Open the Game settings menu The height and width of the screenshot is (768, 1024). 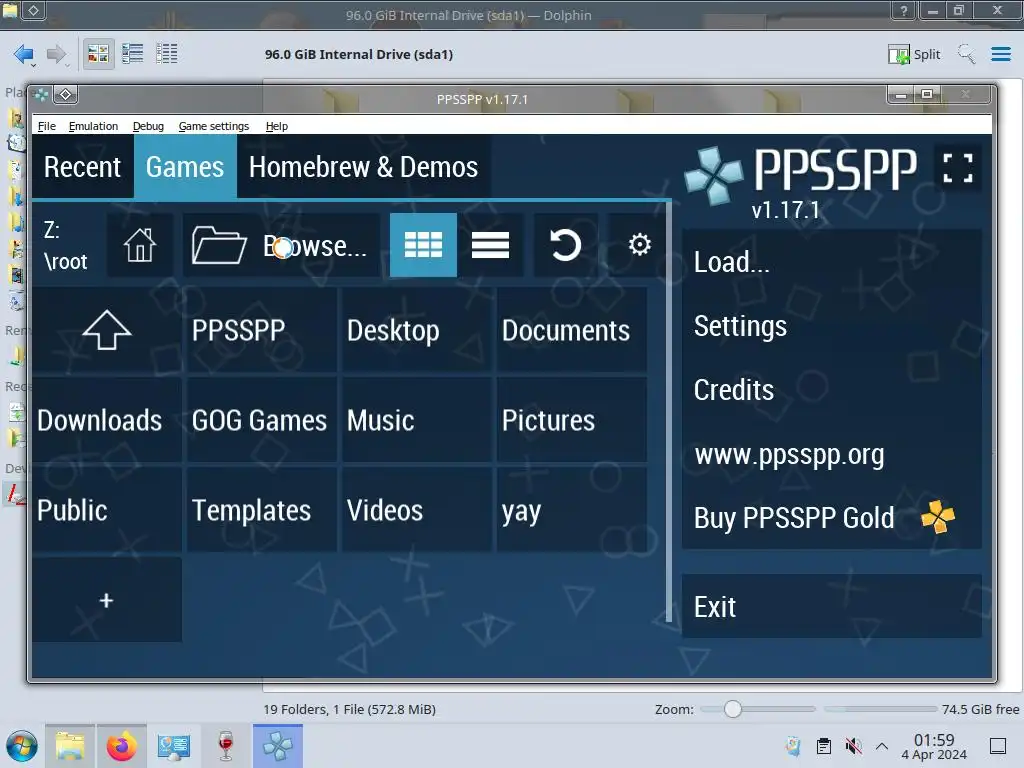point(214,126)
